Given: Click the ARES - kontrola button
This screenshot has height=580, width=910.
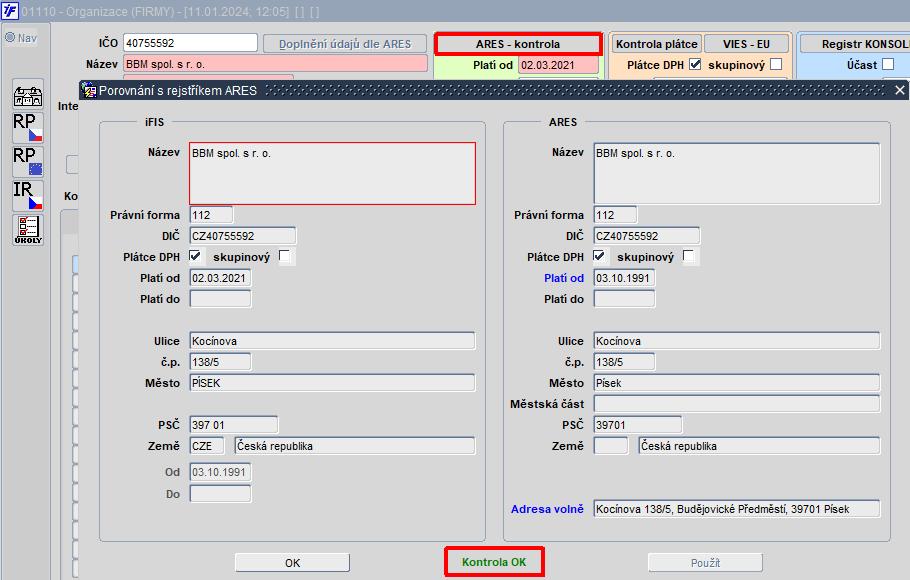Looking at the screenshot, I should [518, 44].
